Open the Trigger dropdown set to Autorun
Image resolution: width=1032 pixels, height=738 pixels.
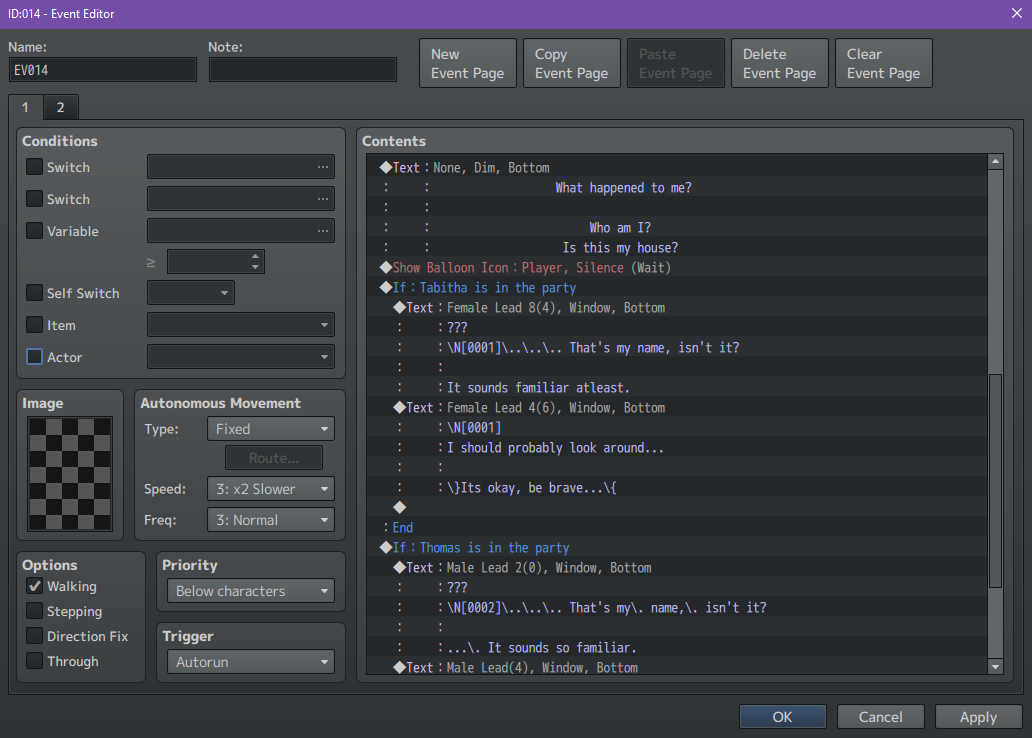pyautogui.click(x=251, y=662)
